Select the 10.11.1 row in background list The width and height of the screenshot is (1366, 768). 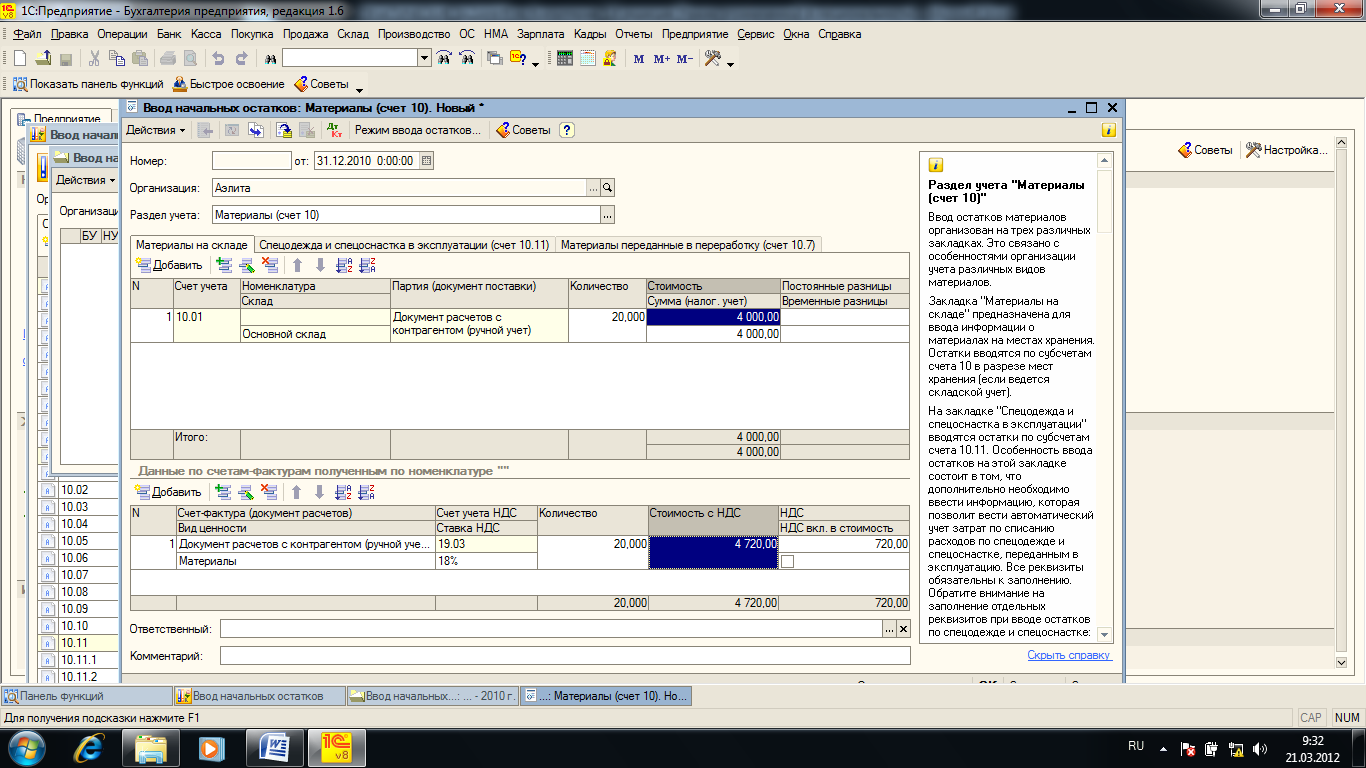point(80,660)
